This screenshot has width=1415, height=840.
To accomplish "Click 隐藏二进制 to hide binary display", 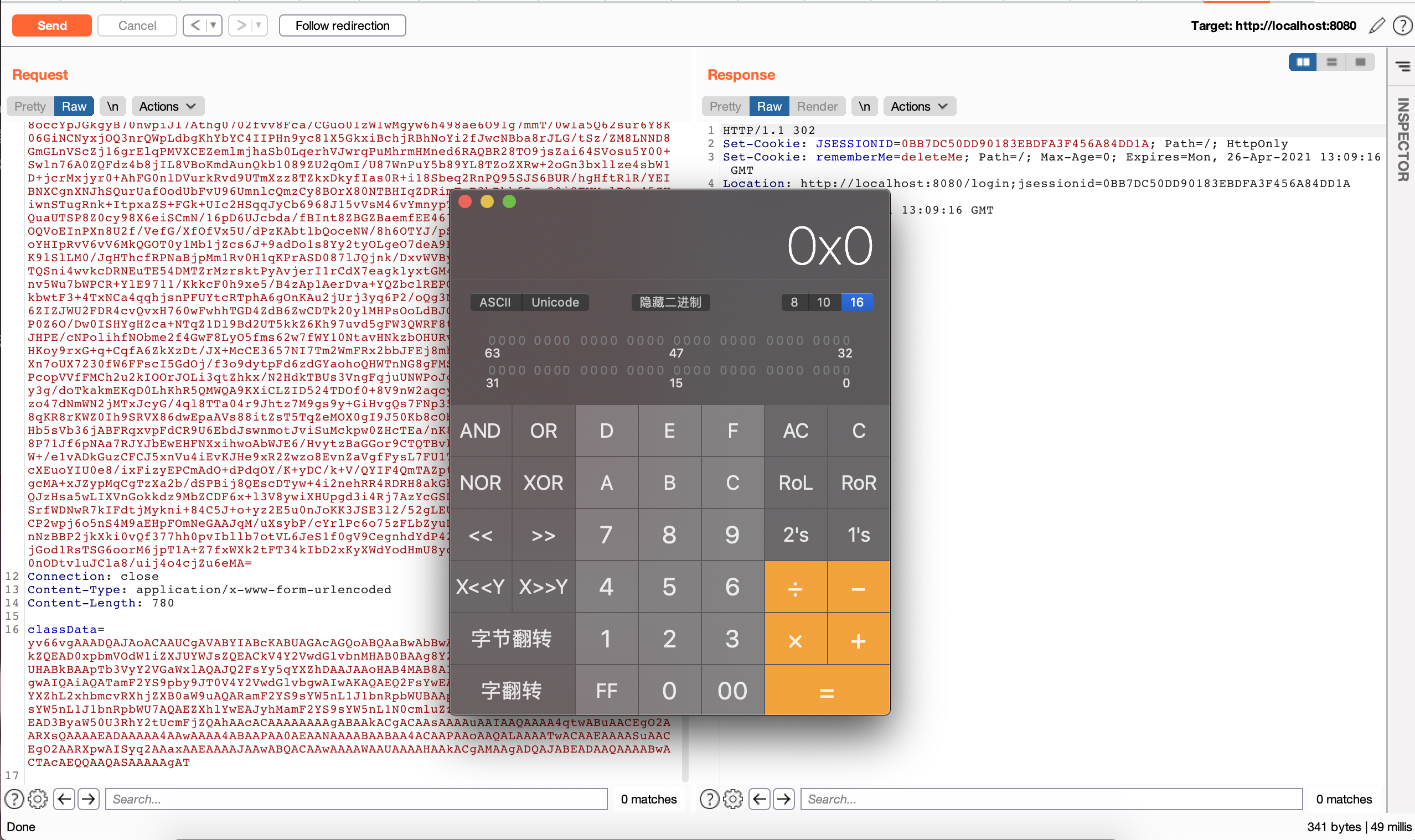I will click(x=670, y=302).
